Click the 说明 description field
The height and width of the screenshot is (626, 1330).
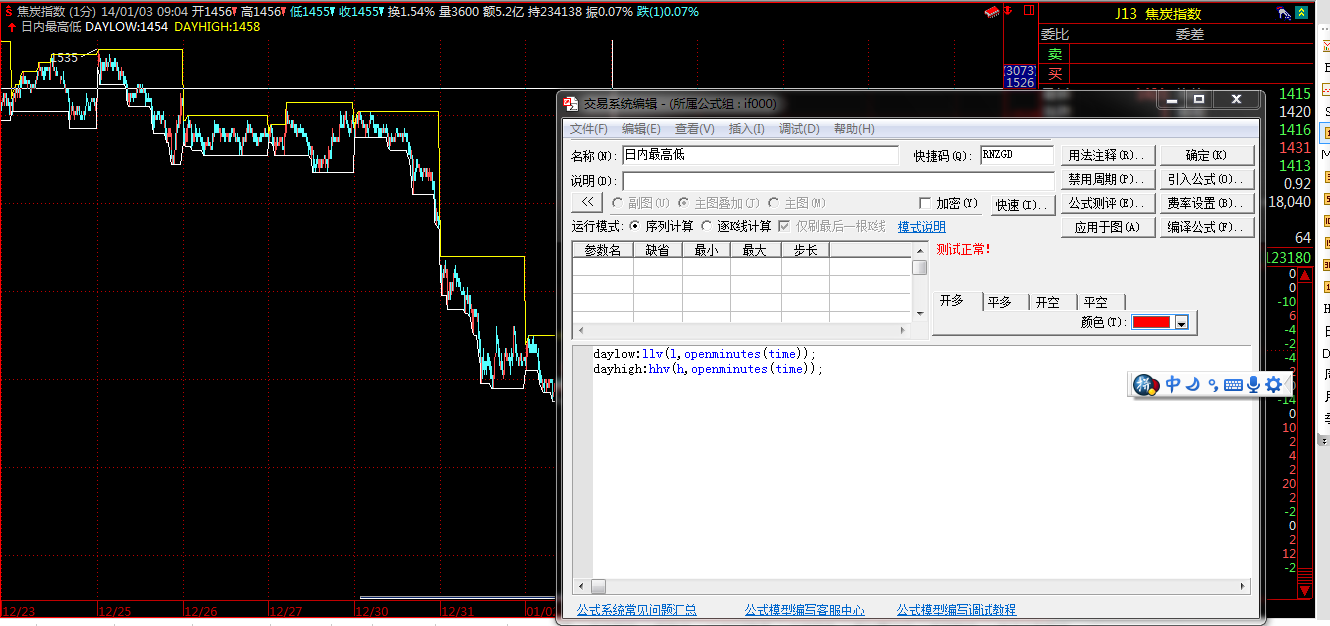tap(839, 181)
